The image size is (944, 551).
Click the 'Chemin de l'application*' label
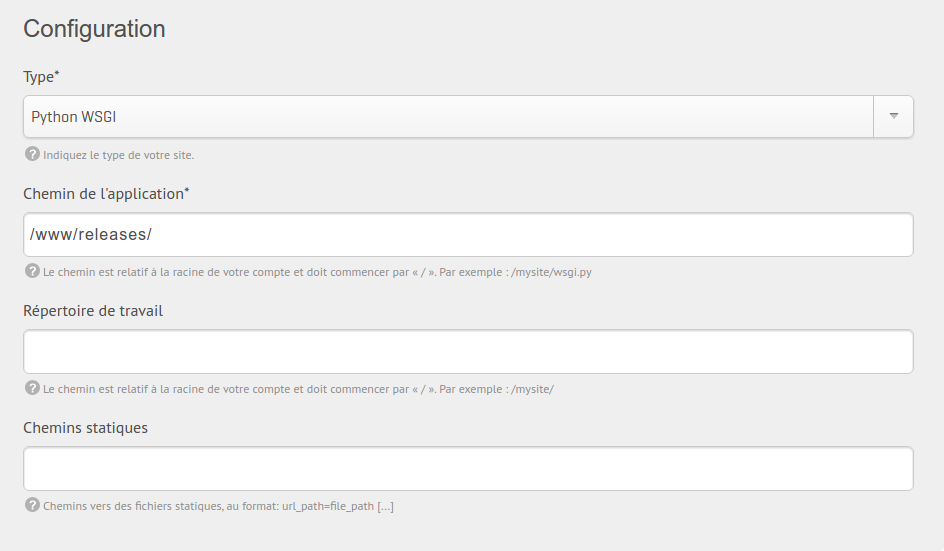pos(106,194)
